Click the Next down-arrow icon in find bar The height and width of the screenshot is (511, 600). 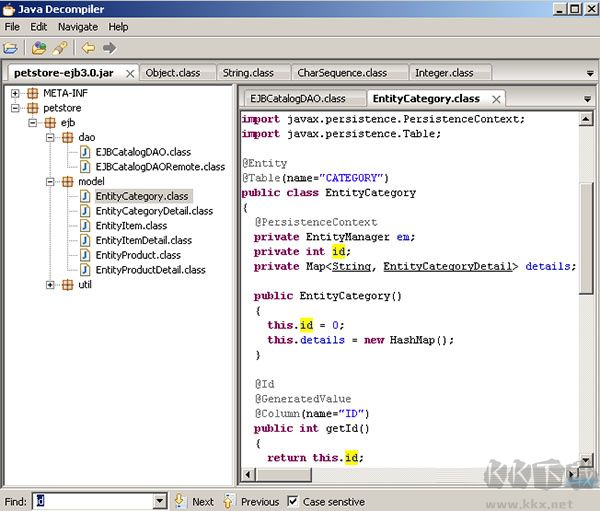click(x=179, y=501)
